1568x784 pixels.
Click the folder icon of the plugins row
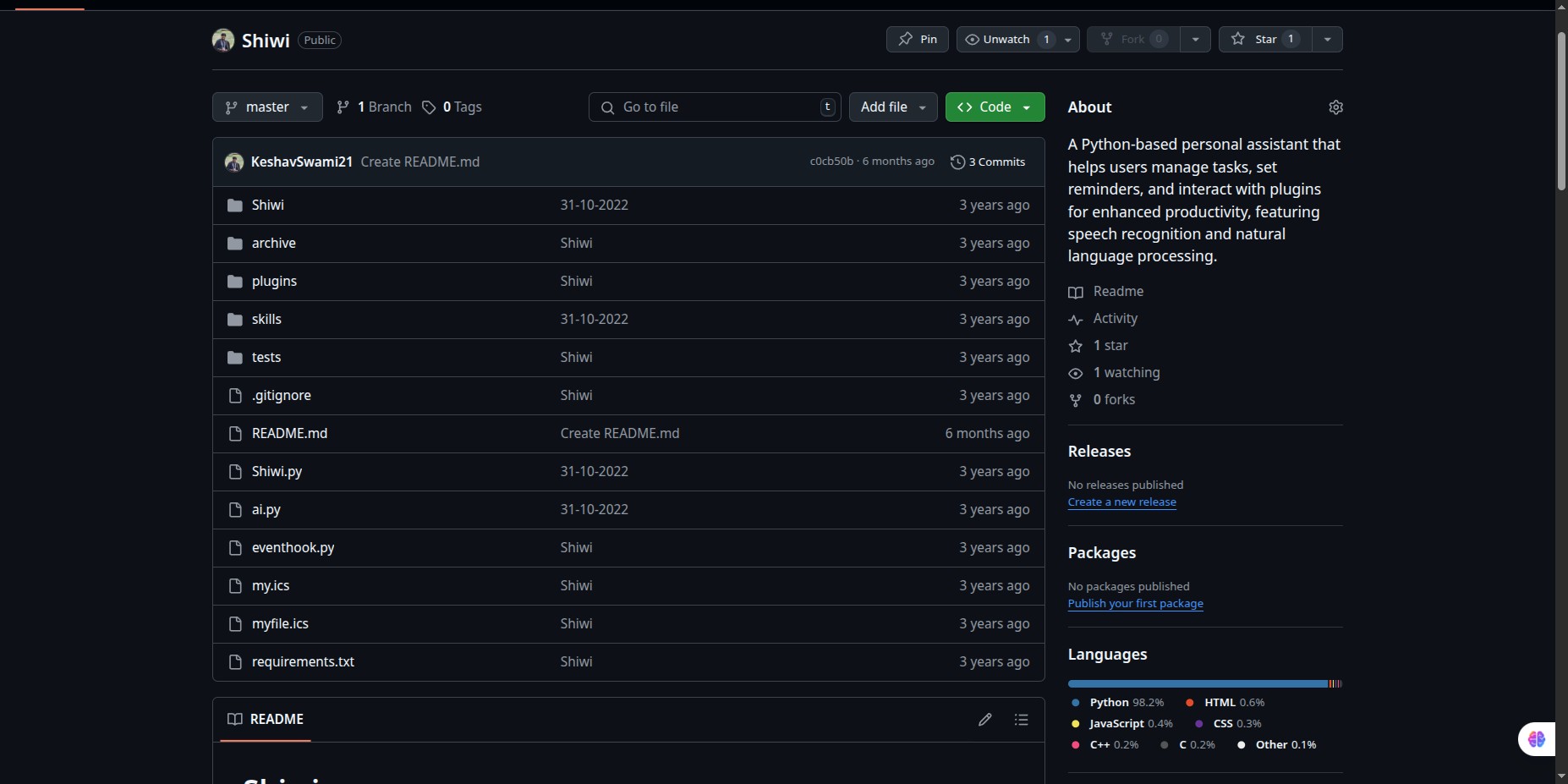pos(235,282)
